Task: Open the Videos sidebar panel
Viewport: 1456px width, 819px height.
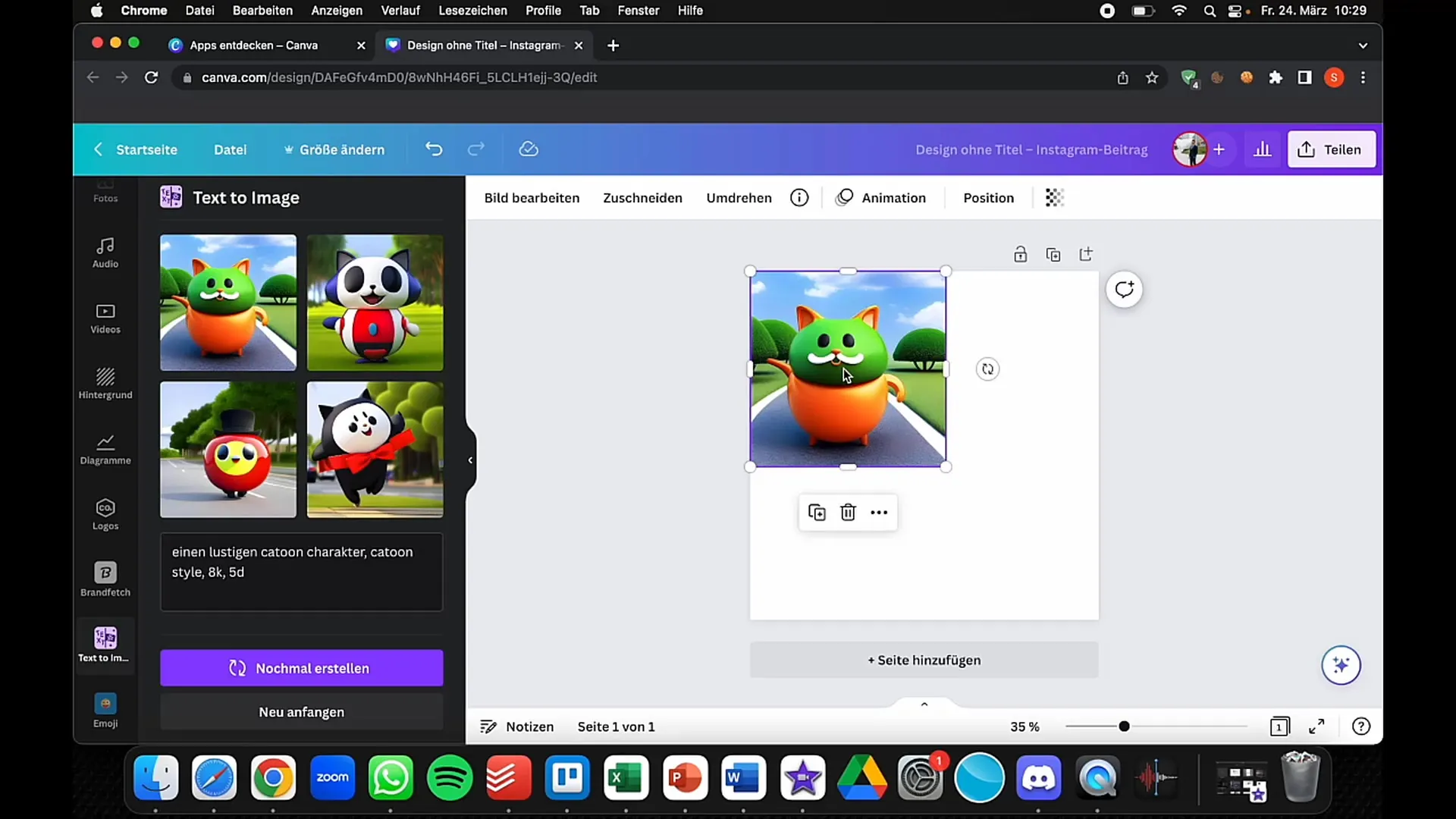Action: (105, 318)
